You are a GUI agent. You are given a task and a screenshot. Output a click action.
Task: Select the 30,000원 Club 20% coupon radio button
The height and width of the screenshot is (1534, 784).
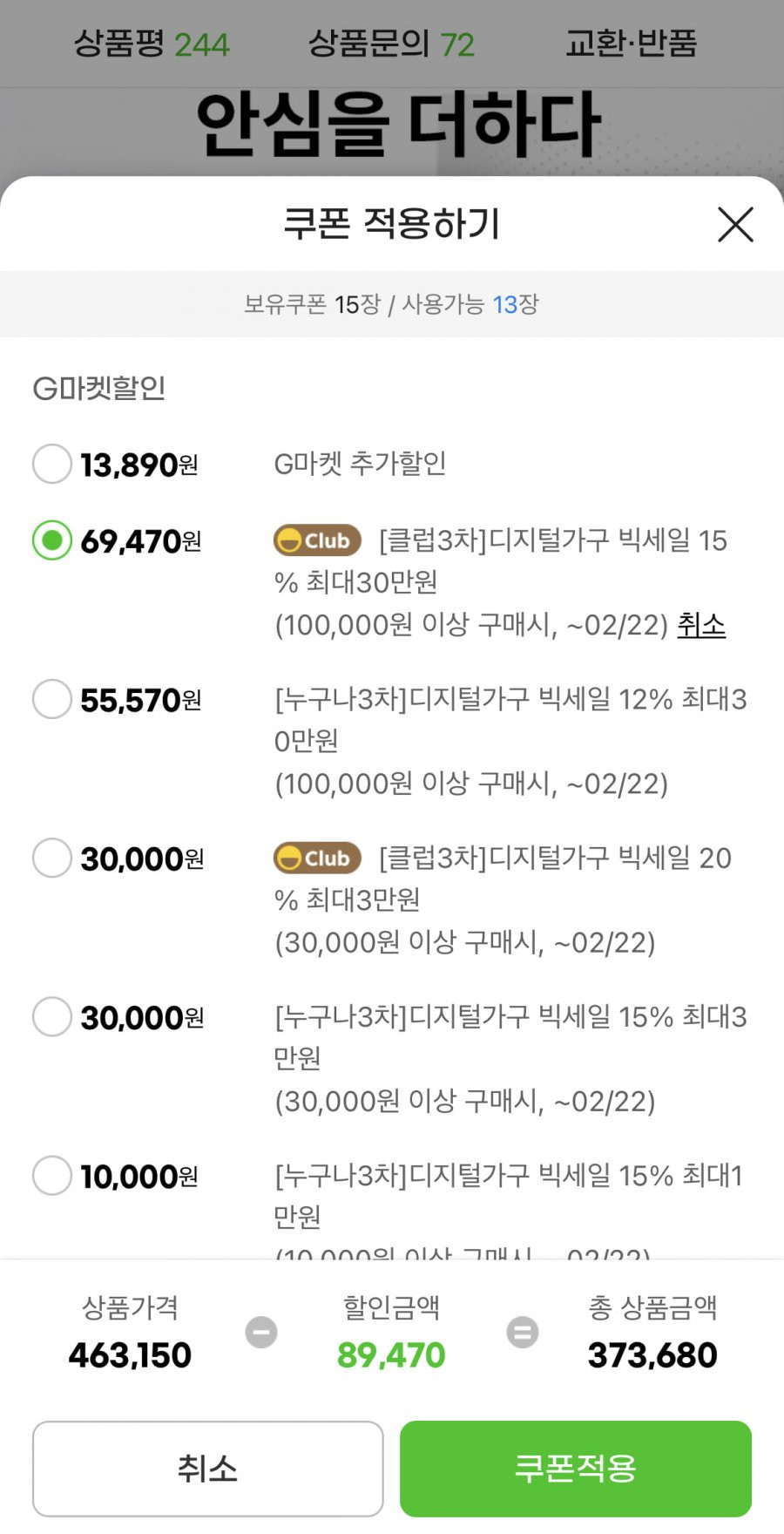point(52,858)
